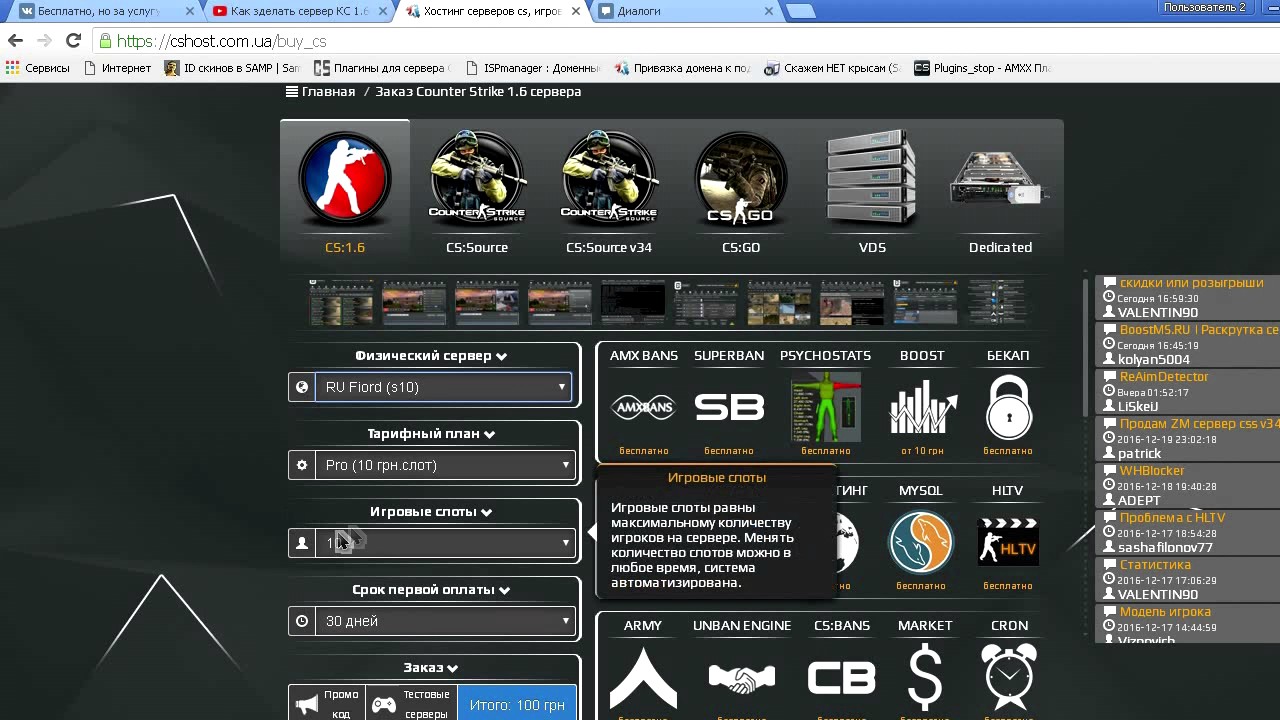
Task: Click the MARKET dollar icon
Action: [925, 678]
